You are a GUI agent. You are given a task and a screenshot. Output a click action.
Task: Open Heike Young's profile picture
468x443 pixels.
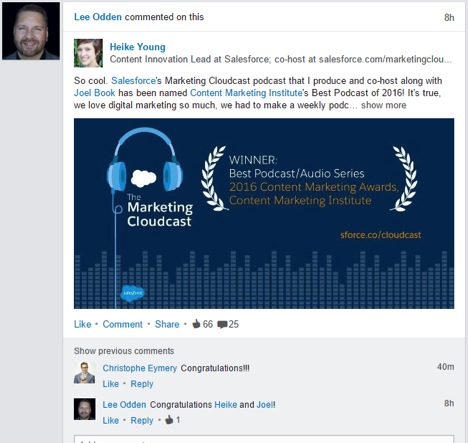[x=88, y=53]
